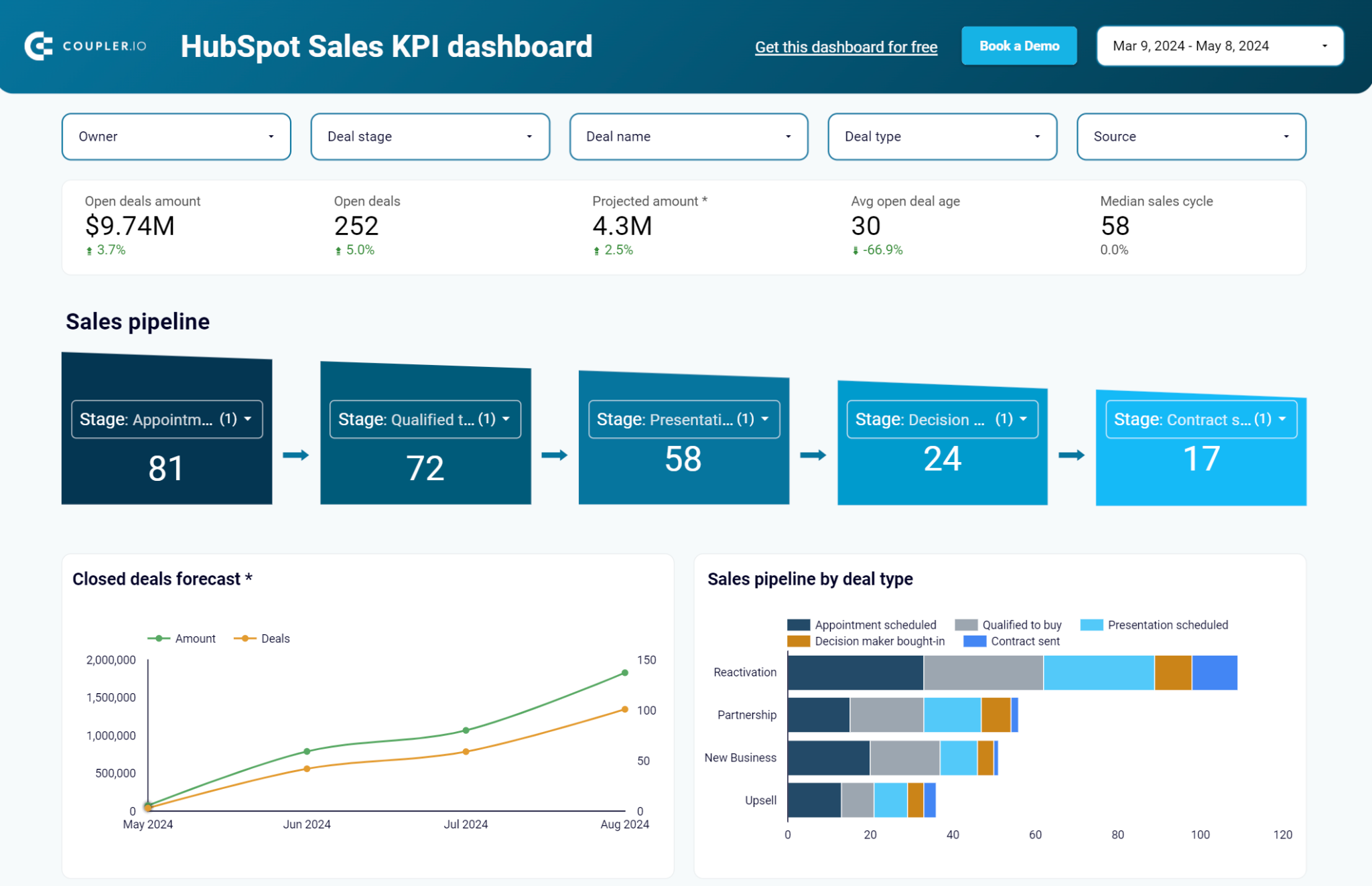Click the green Amount line marker in legend
Image resolution: width=1372 pixels, height=886 pixels.
point(158,638)
